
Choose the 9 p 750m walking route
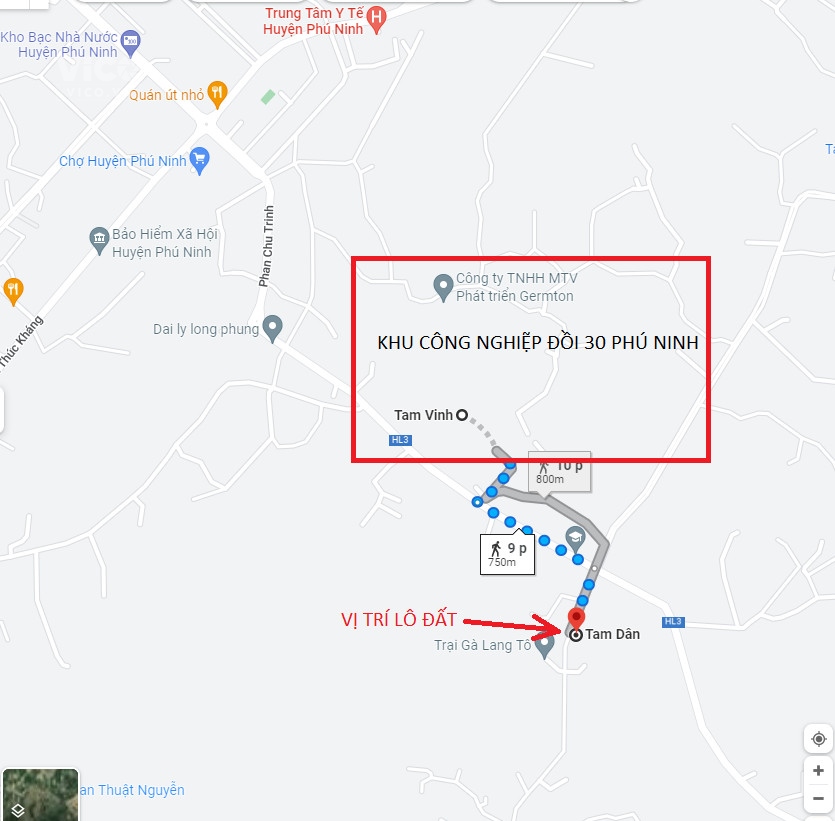[x=507, y=554]
